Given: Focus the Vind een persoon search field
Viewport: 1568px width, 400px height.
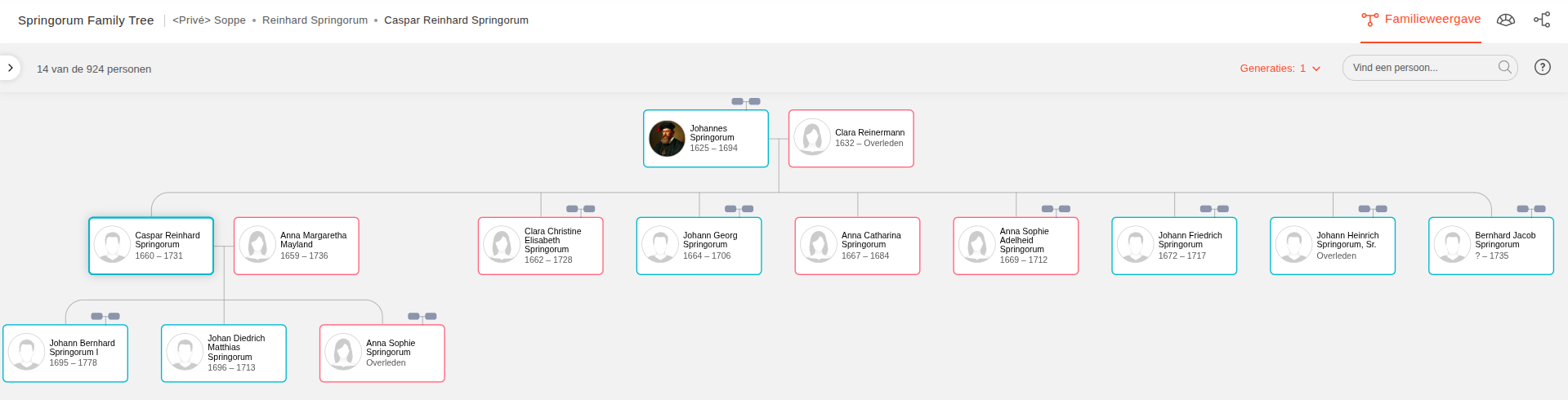Looking at the screenshot, I should click(1422, 68).
